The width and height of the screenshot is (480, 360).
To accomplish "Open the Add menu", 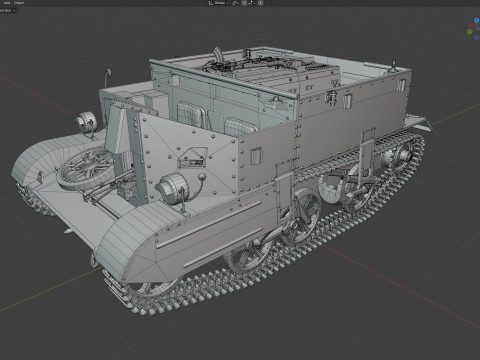I will click(x=7, y=3).
